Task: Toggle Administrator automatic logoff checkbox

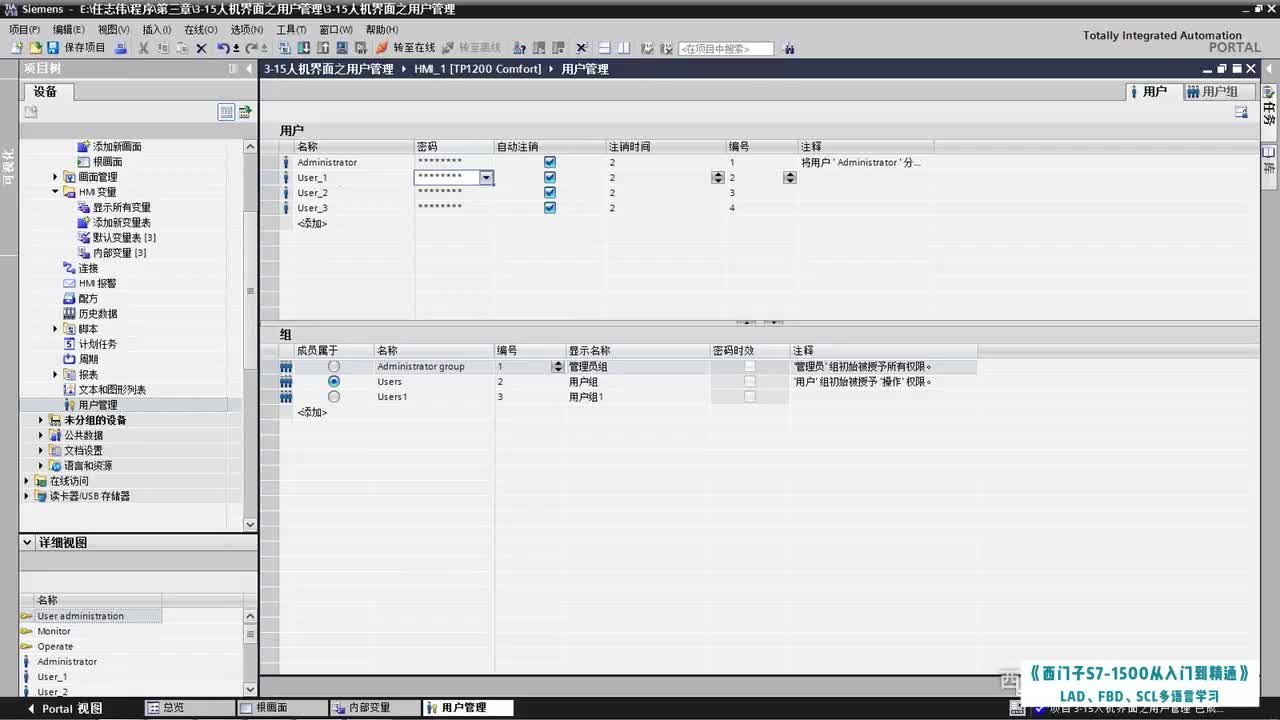Action: point(550,162)
